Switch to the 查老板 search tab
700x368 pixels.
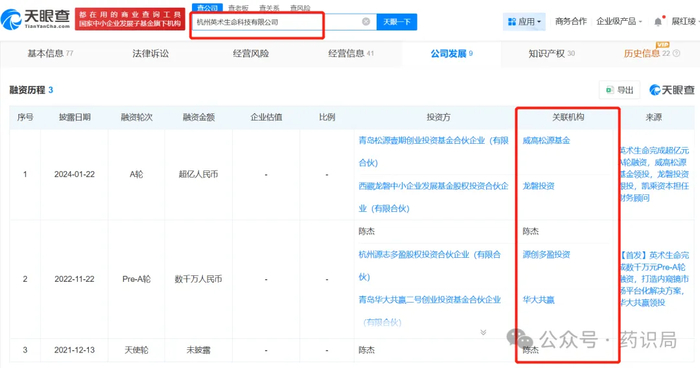tap(238, 8)
